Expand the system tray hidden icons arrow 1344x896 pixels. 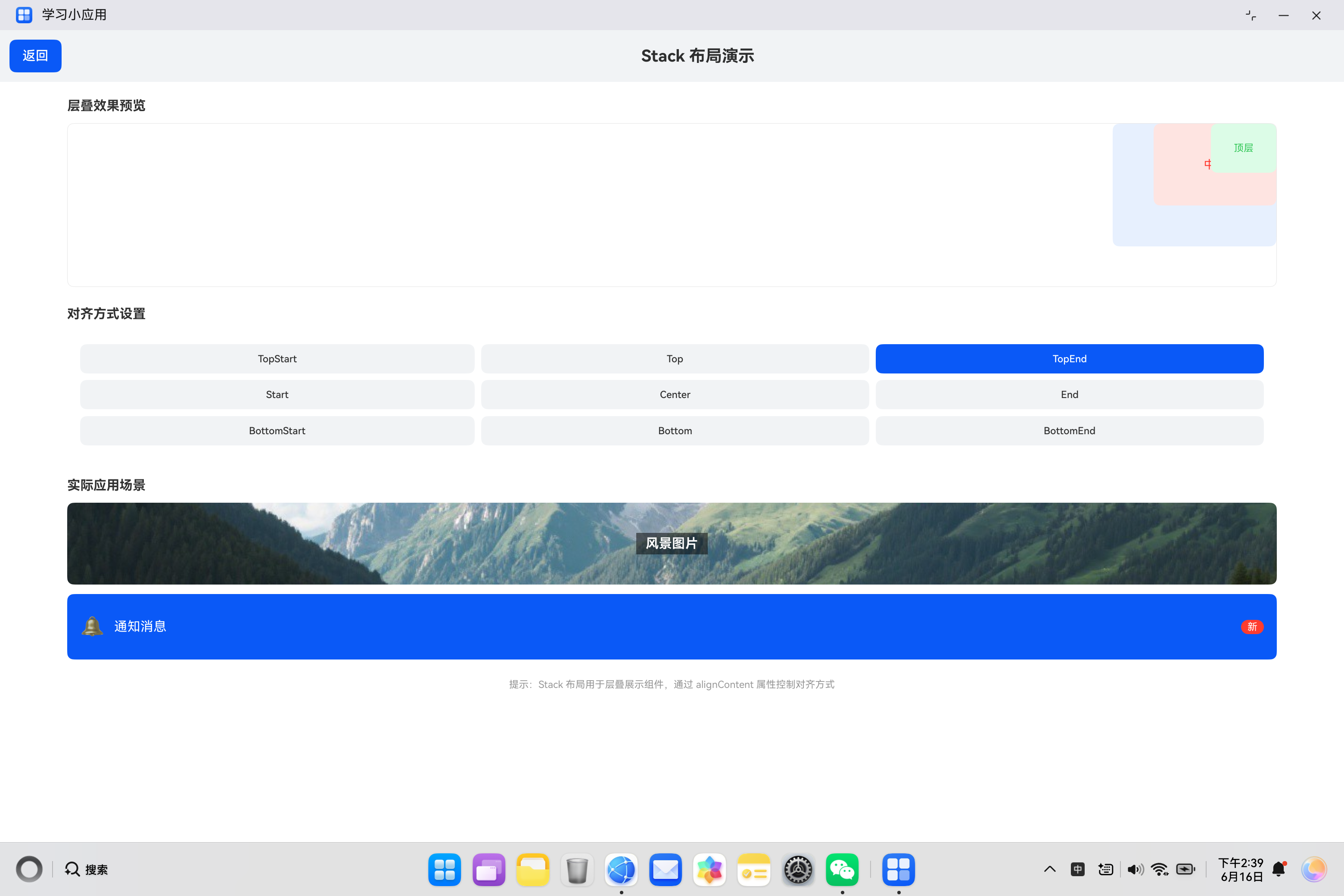[x=1050, y=869]
